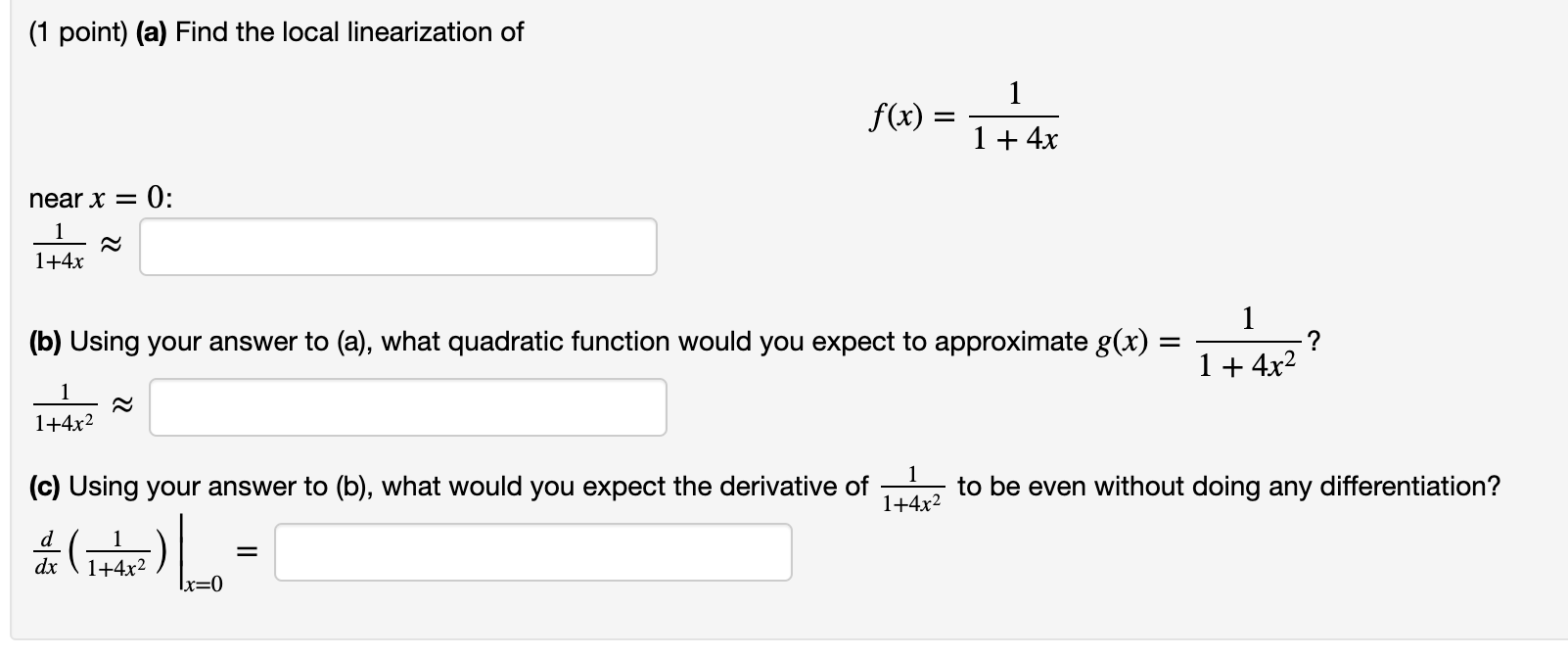Image resolution: width=1568 pixels, height=656 pixels.
Task: Select the derivative expression d/dx in part (c)
Action: (x=48, y=550)
